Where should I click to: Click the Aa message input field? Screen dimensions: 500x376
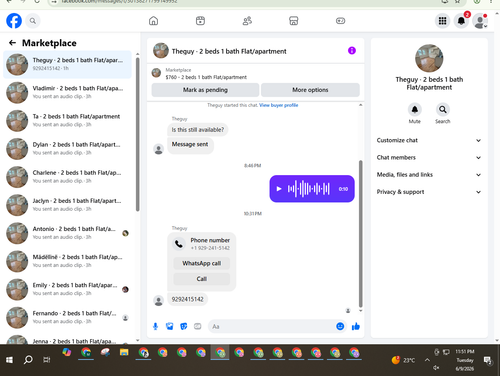[x=272, y=326]
